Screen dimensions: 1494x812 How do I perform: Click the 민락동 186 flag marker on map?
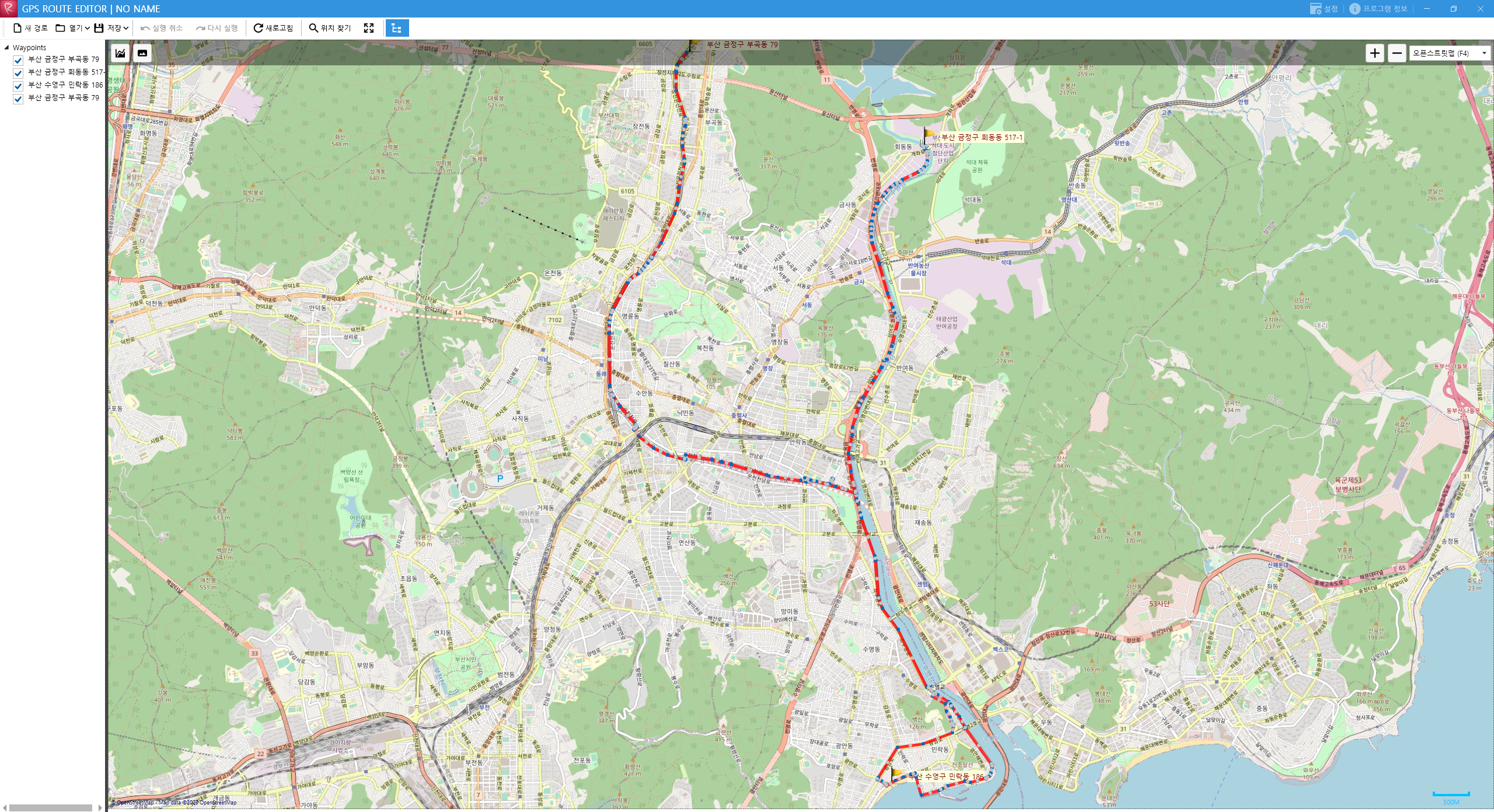pos(896,773)
